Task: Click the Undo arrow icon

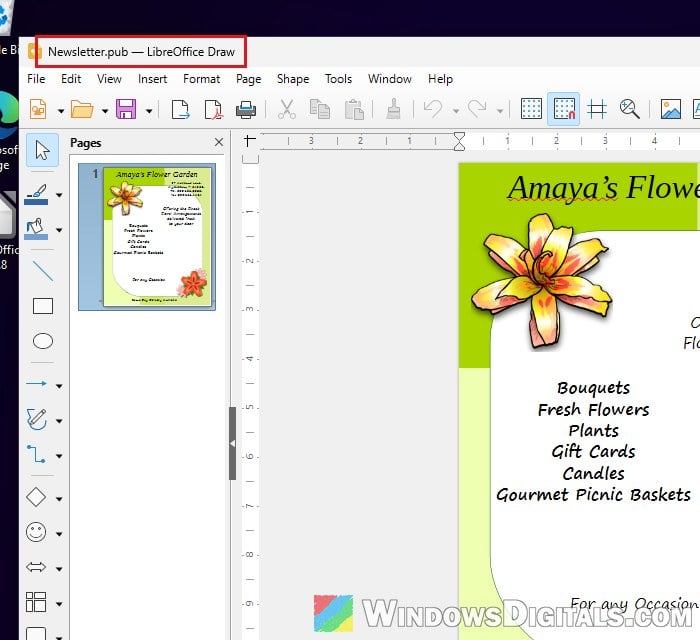Action: pyautogui.click(x=433, y=109)
